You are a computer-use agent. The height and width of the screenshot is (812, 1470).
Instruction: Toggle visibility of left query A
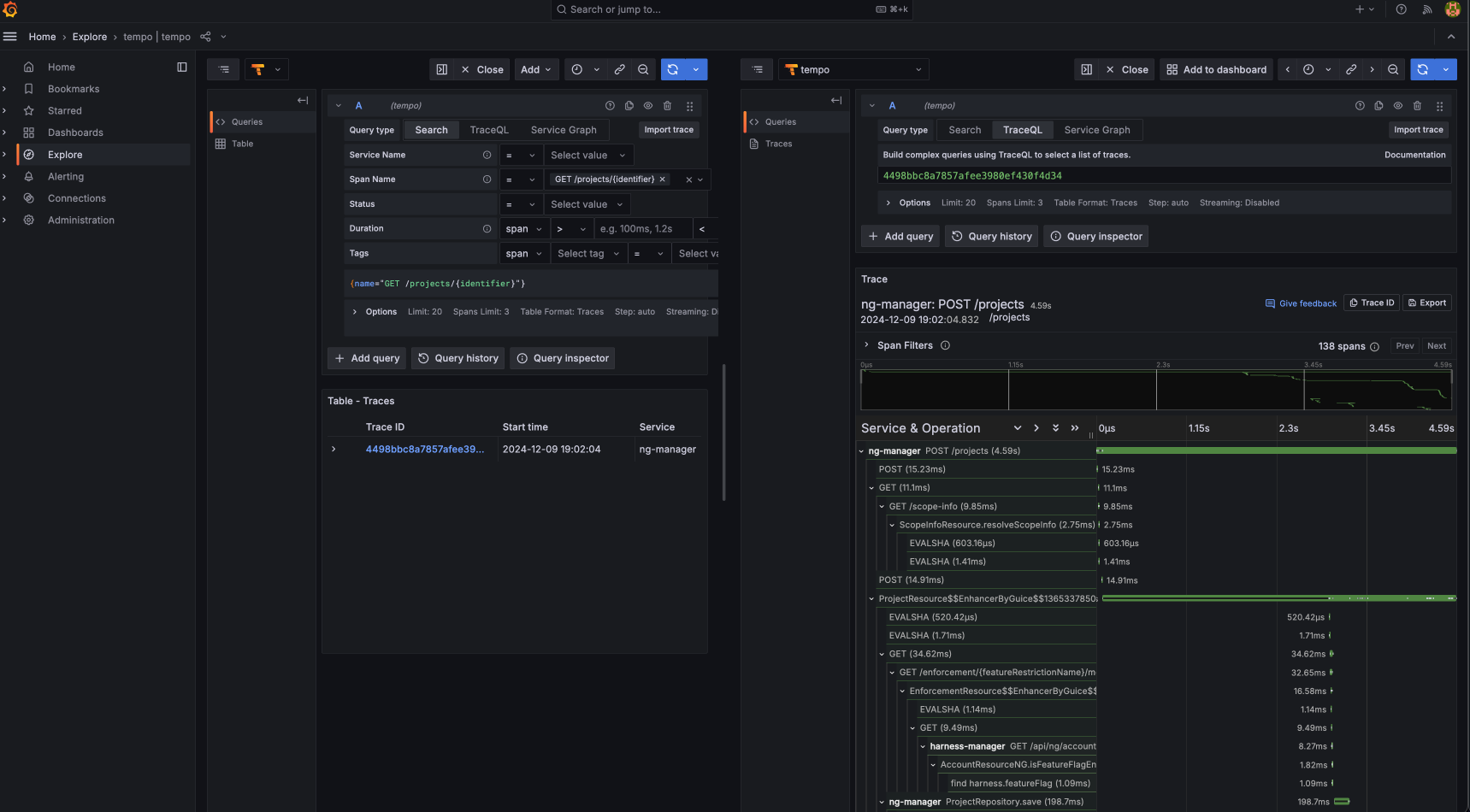coord(648,106)
